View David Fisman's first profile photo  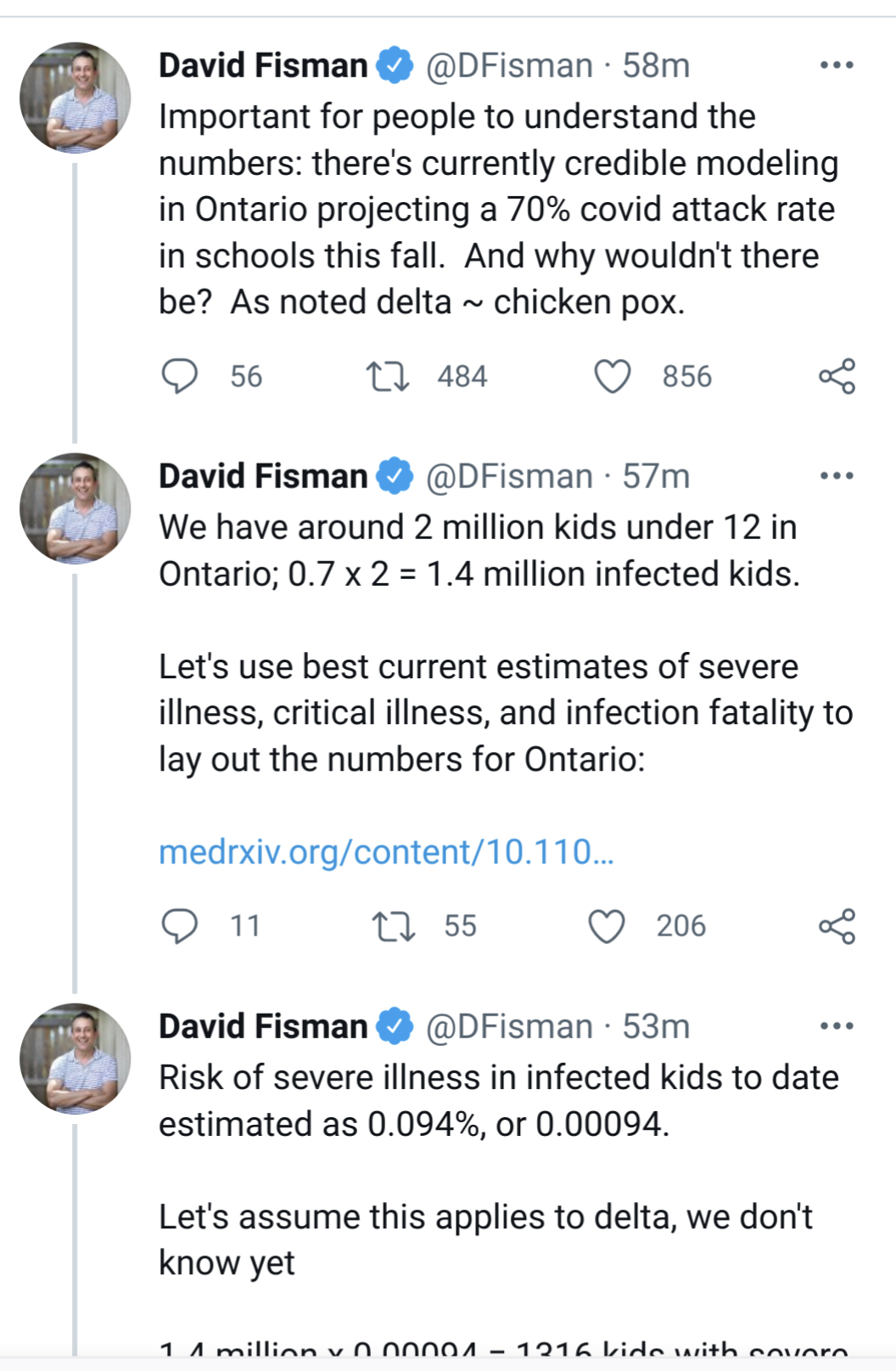click(76, 98)
